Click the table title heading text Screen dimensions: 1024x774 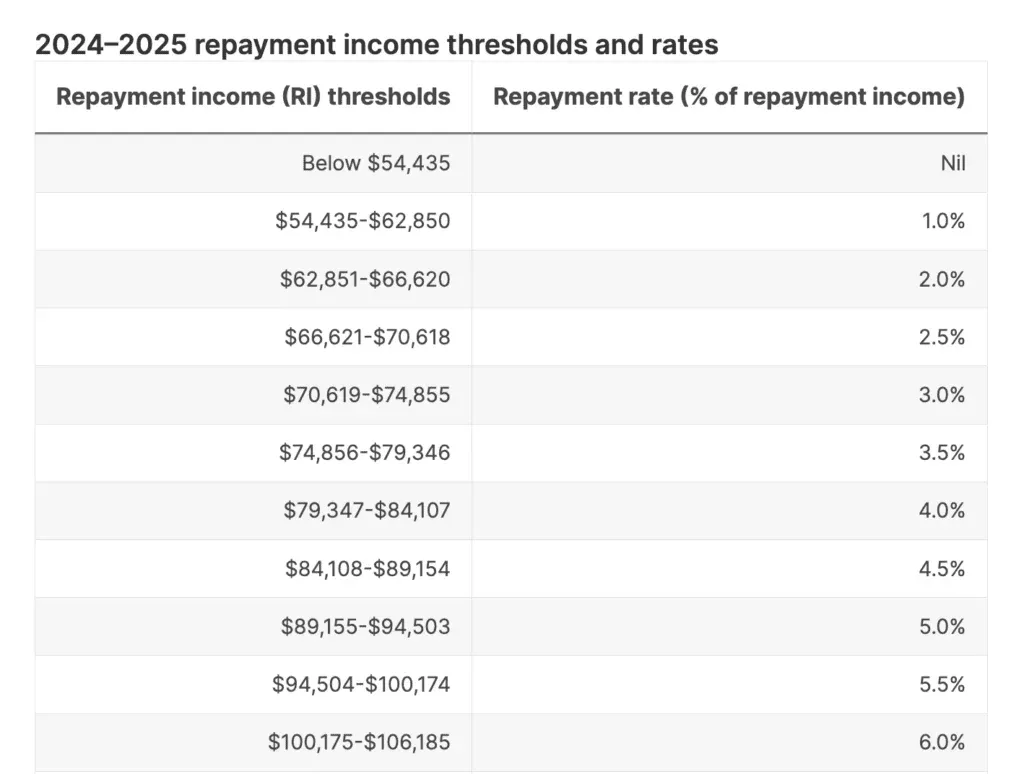[376, 45]
